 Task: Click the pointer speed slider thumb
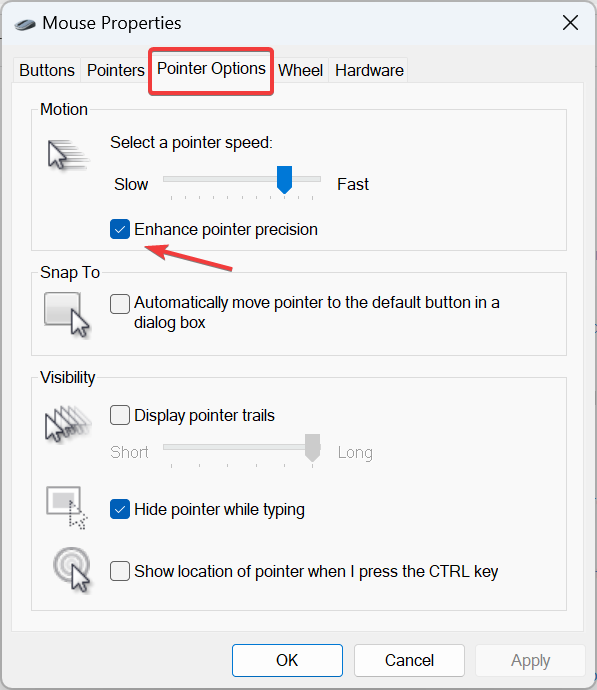pyautogui.click(x=285, y=180)
